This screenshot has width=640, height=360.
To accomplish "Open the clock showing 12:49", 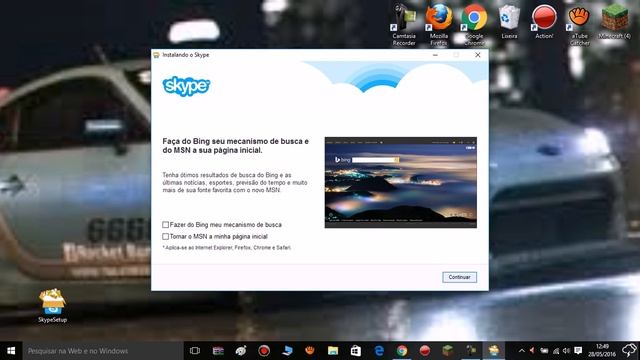I will [x=602, y=351].
